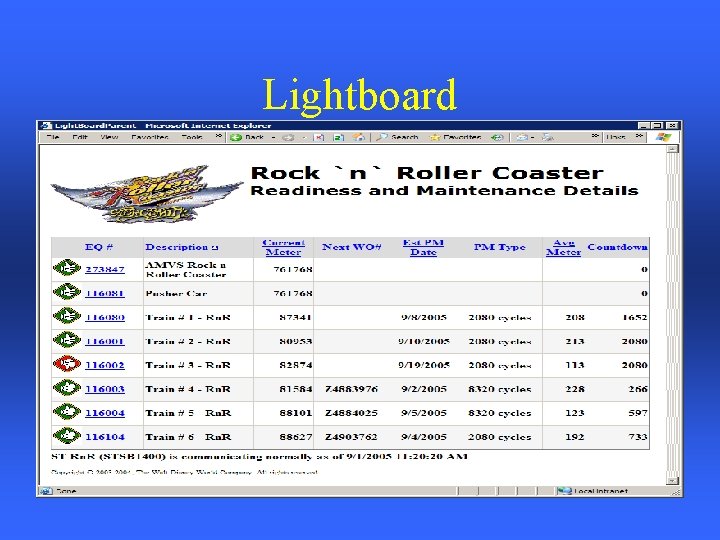Click the red status icon for Train # 3
Viewport: 720px width, 540px height.
click(67, 364)
